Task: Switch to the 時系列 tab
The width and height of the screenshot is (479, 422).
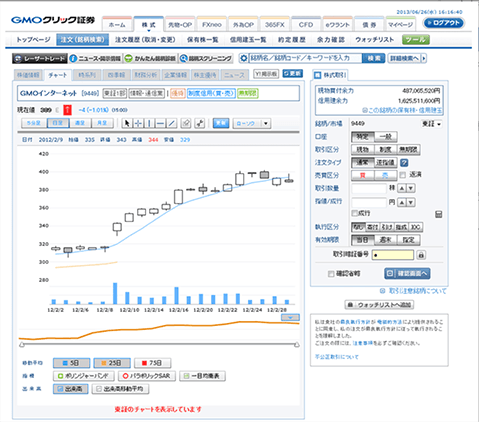Action: pyautogui.click(x=87, y=75)
